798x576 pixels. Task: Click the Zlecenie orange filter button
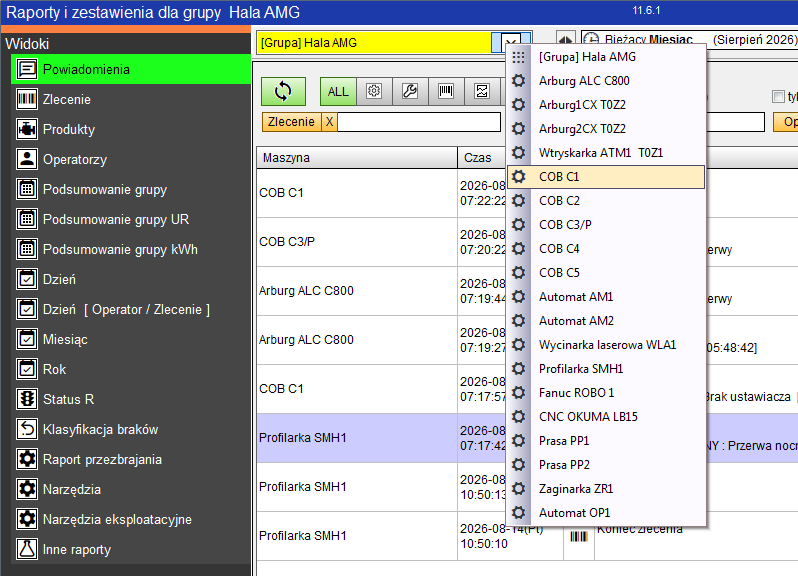292,122
